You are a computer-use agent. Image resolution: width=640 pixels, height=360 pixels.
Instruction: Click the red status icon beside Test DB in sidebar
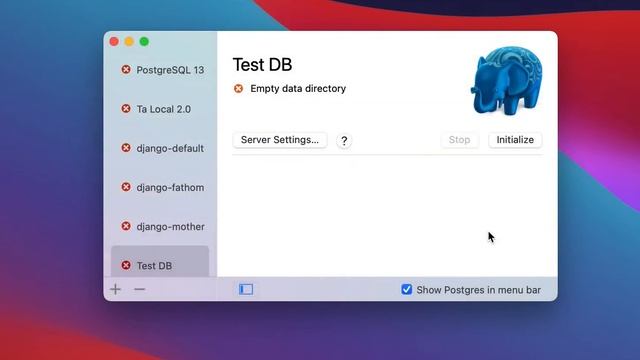click(126, 265)
